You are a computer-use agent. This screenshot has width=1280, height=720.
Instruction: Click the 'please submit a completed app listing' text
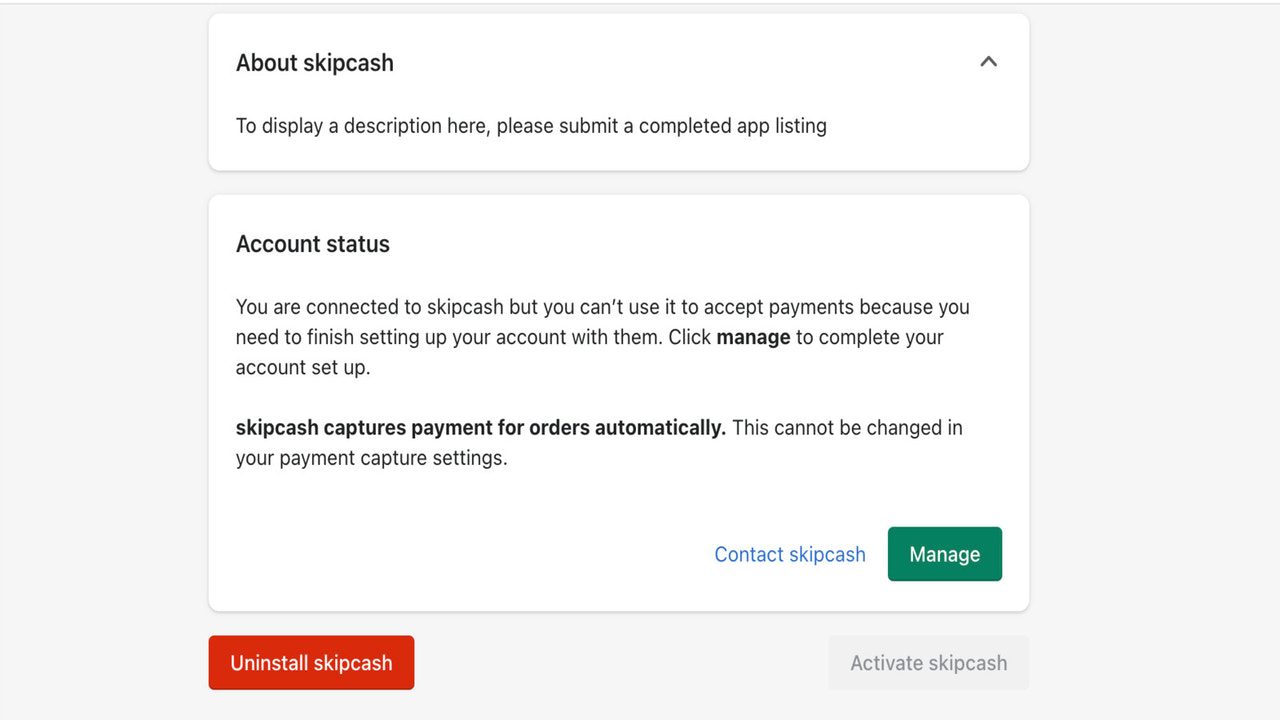click(661, 126)
